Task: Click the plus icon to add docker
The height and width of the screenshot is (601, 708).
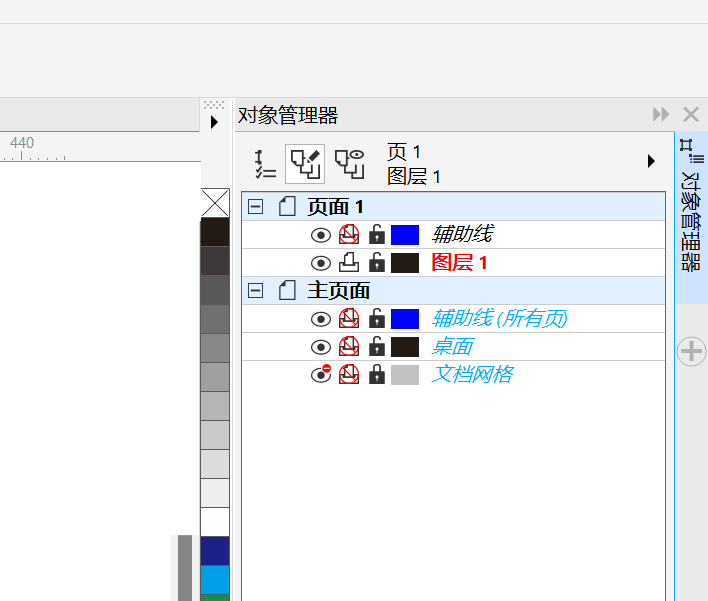Action: (692, 351)
